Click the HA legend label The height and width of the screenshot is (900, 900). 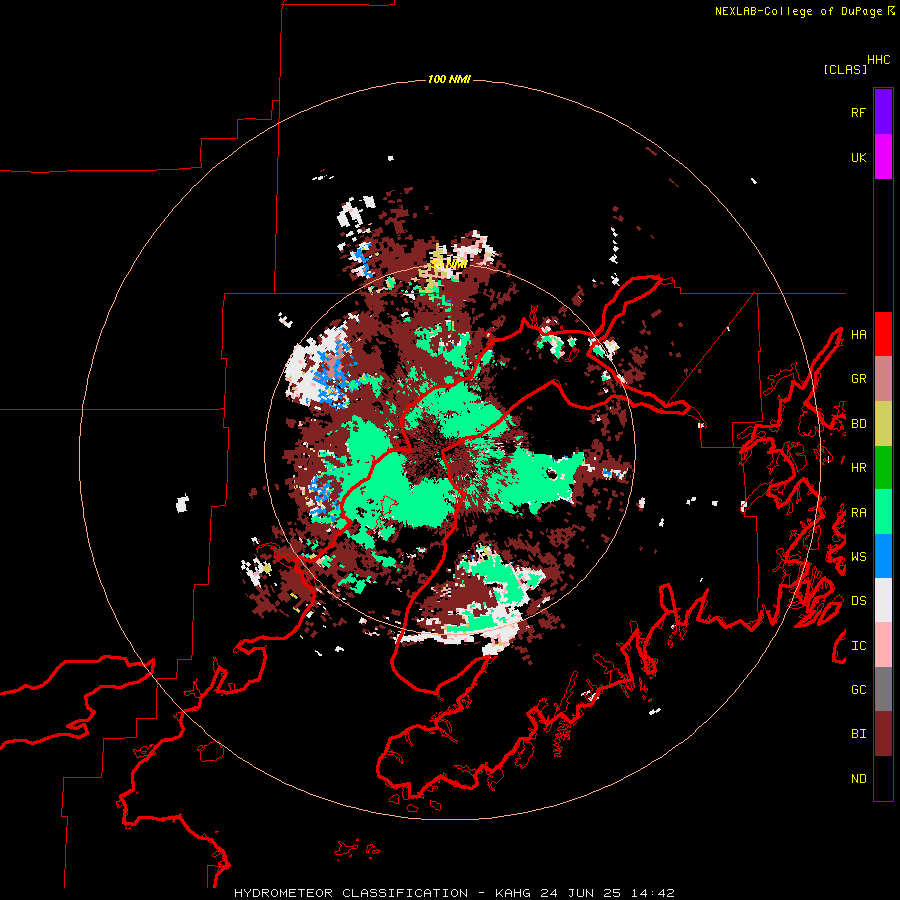pyautogui.click(x=858, y=334)
